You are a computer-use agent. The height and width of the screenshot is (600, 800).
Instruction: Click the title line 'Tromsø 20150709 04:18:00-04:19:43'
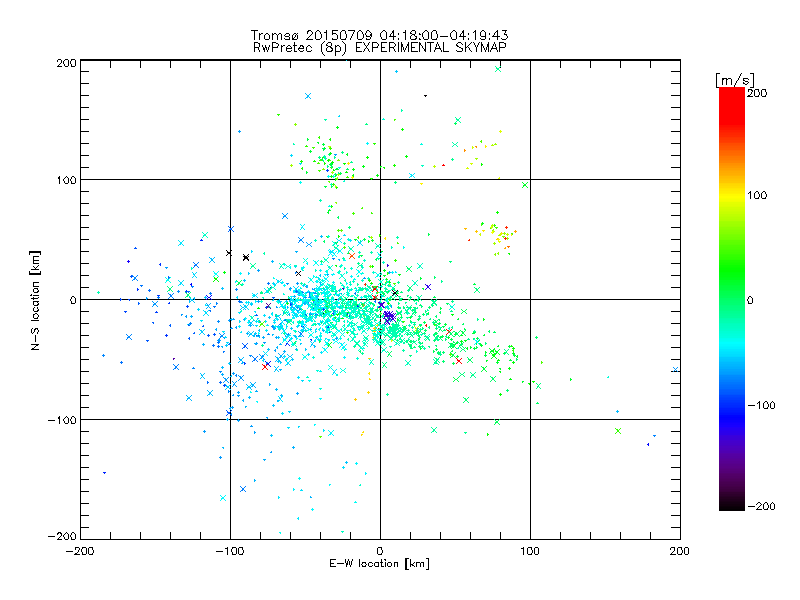(379, 35)
